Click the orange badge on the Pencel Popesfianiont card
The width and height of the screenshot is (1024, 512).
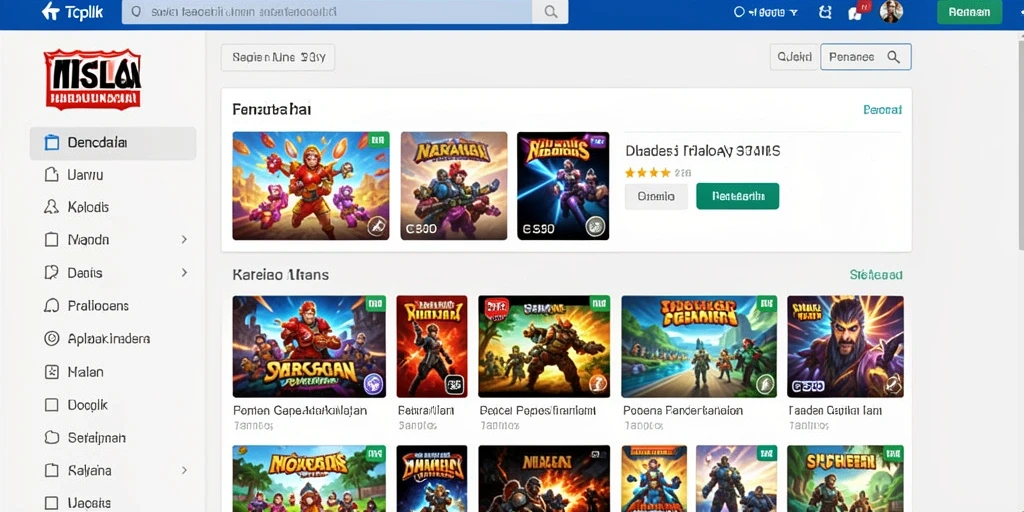click(x=598, y=385)
